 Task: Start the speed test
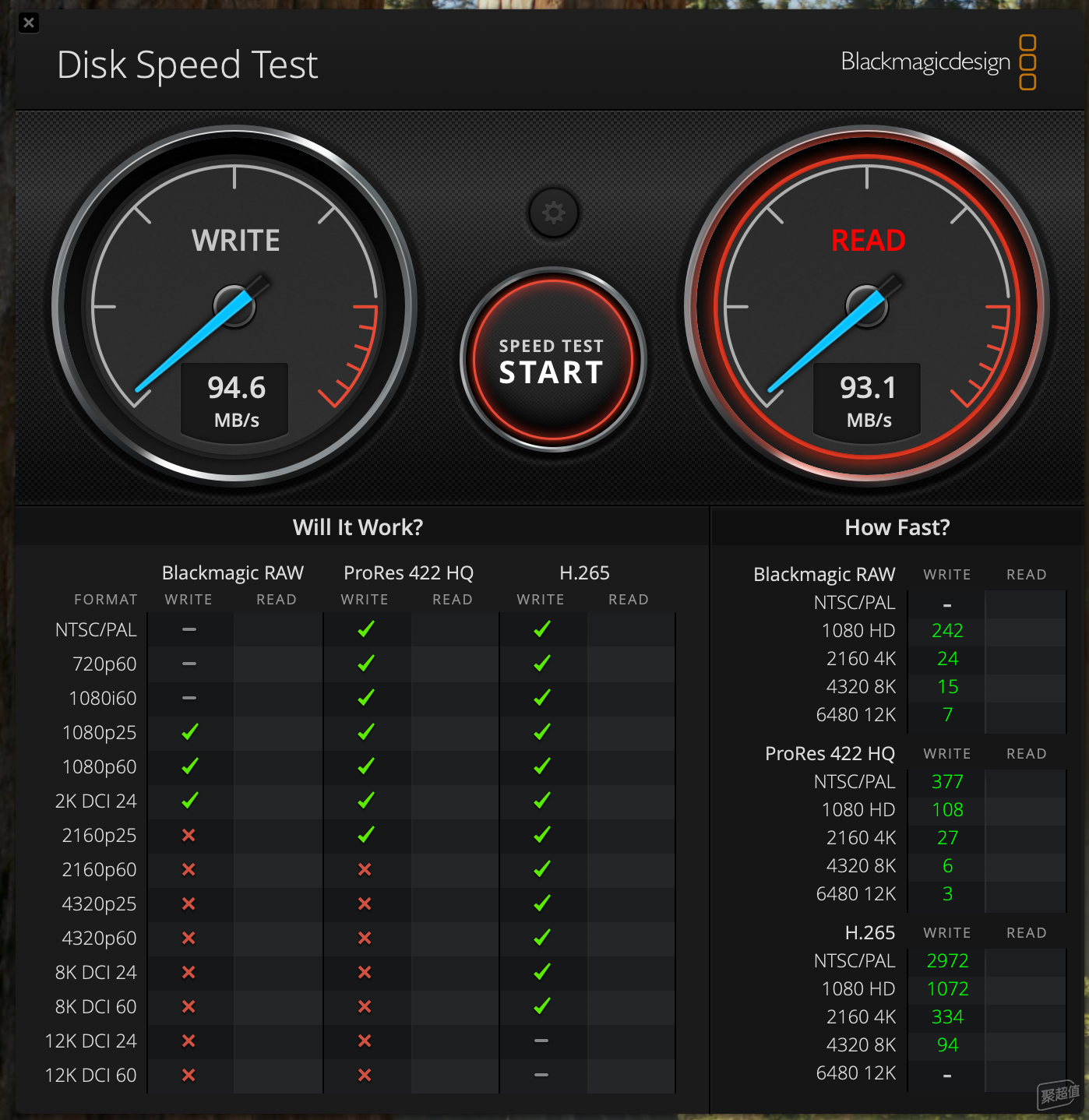552,360
